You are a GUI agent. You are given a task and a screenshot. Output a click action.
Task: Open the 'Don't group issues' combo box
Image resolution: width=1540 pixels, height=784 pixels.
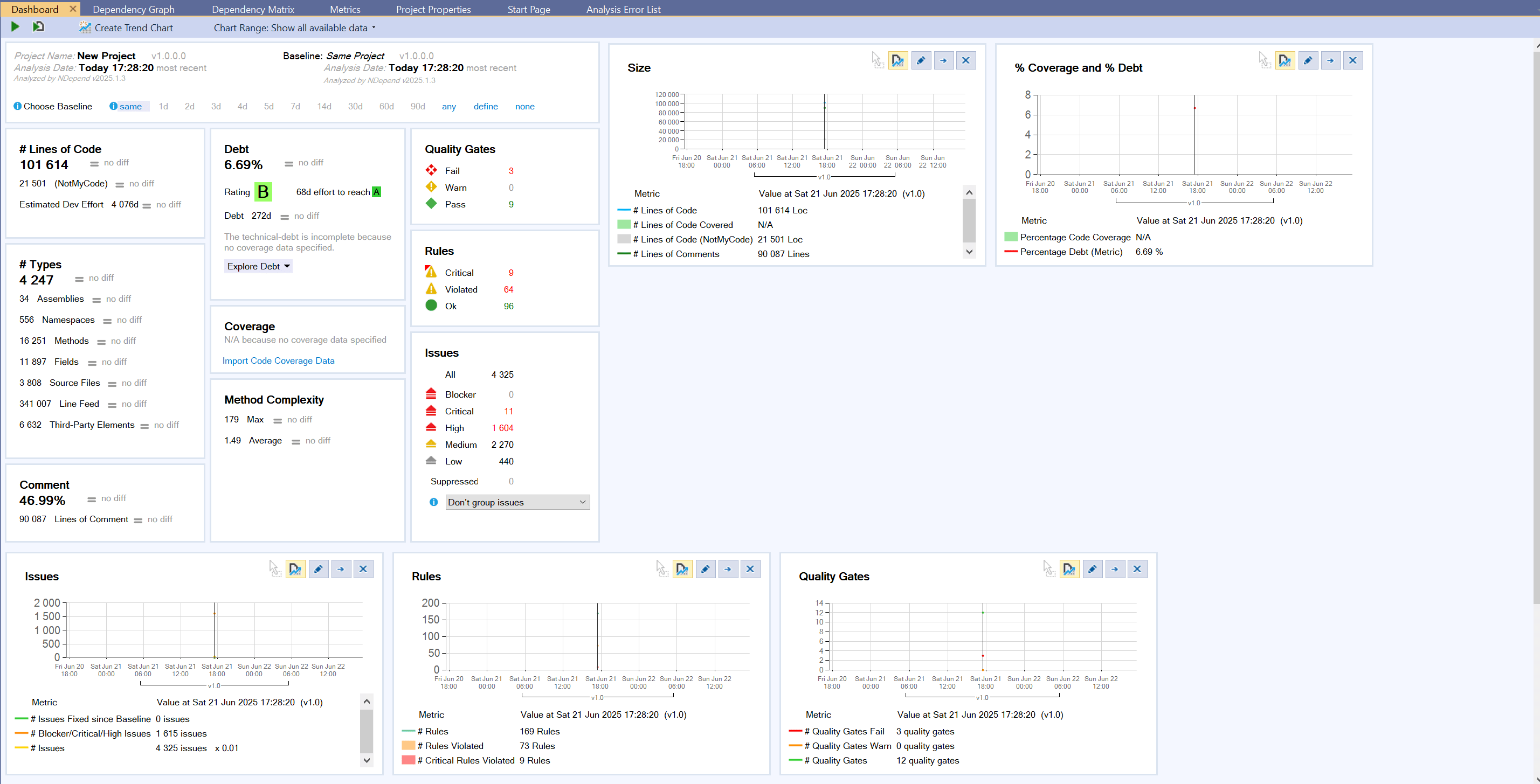pos(517,503)
